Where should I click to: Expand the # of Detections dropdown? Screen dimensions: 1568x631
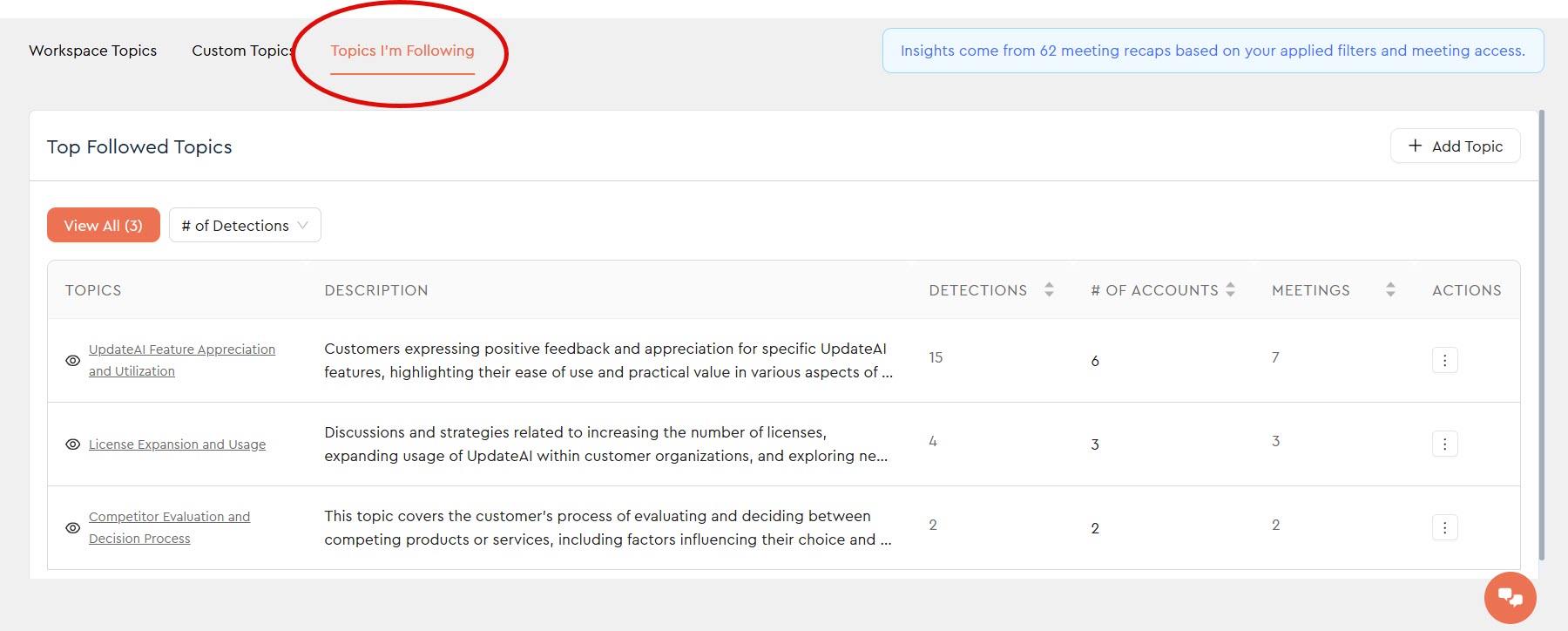coord(245,225)
